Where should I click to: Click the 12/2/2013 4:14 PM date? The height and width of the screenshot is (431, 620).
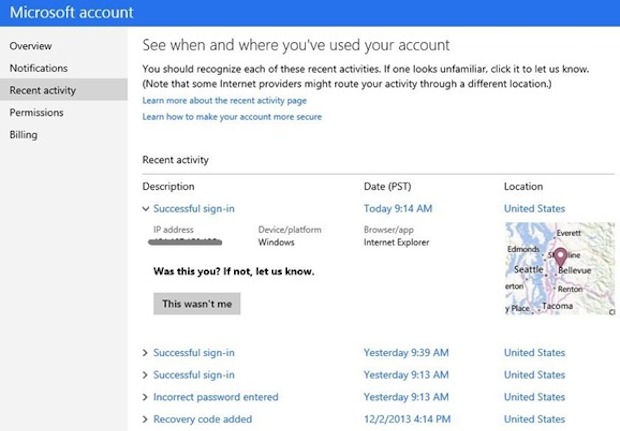coord(406,419)
